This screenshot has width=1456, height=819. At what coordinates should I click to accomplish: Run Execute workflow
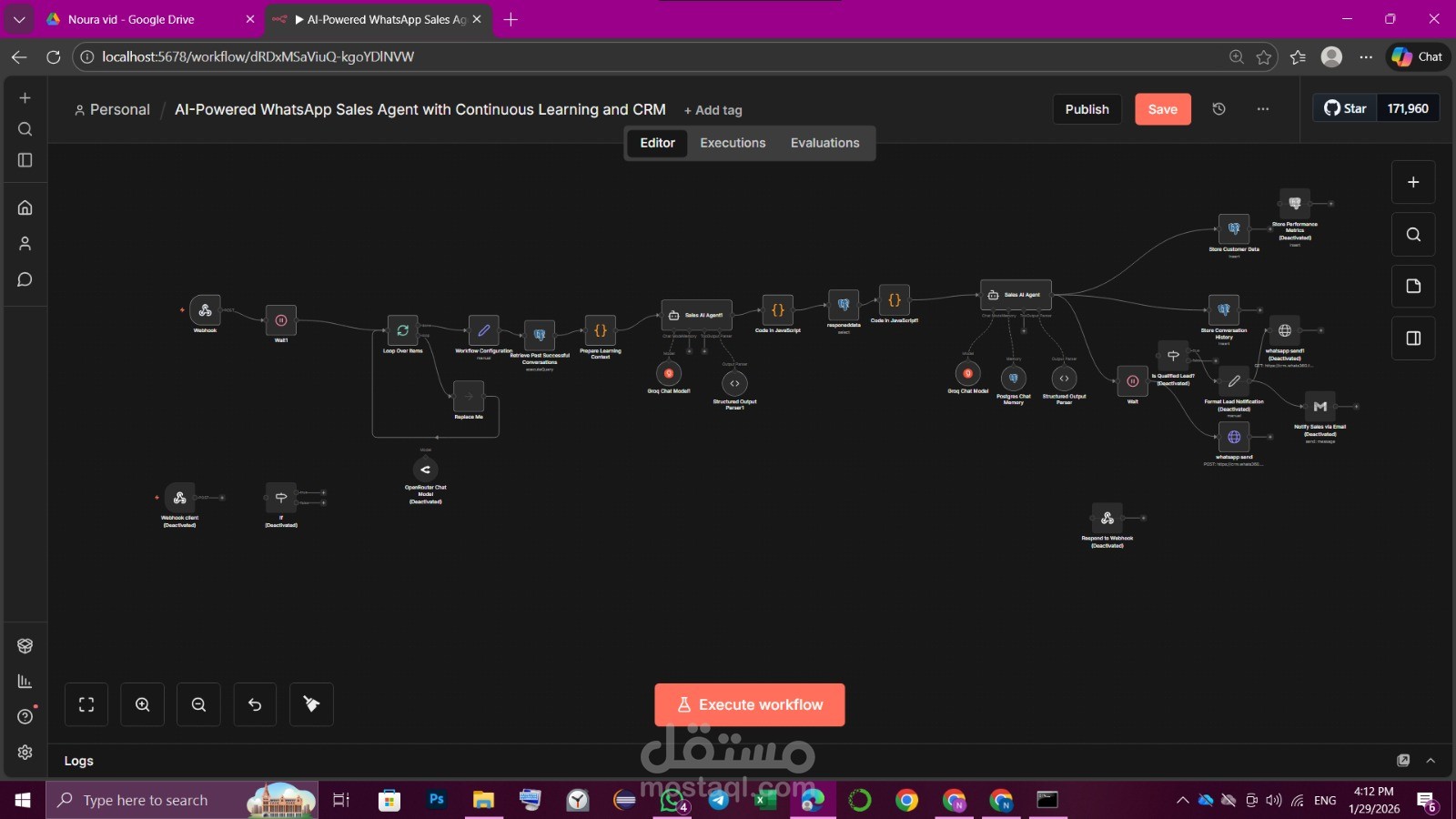tap(750, 704)
